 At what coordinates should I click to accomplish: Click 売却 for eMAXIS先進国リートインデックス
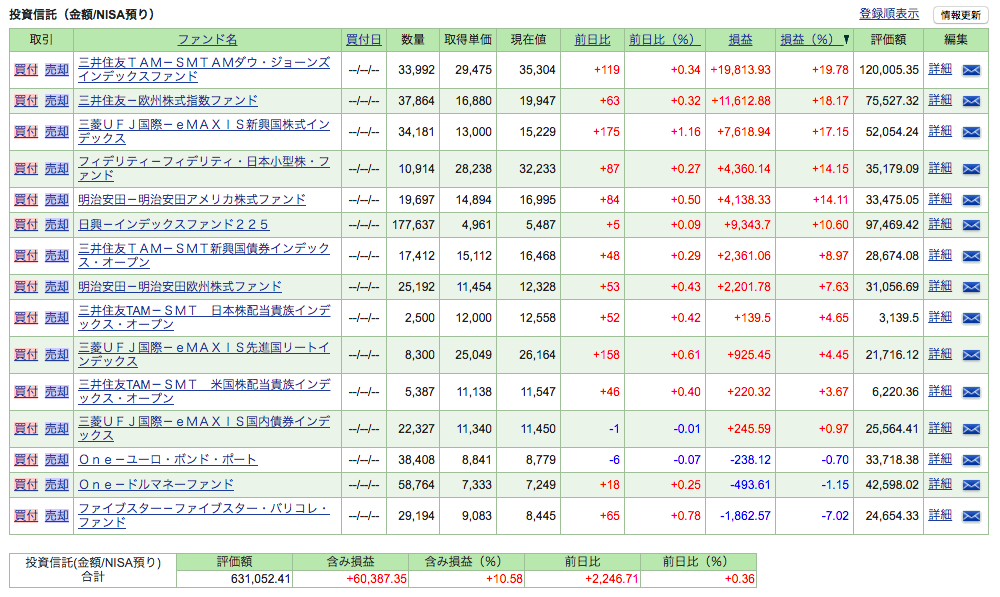coord(57,355)
